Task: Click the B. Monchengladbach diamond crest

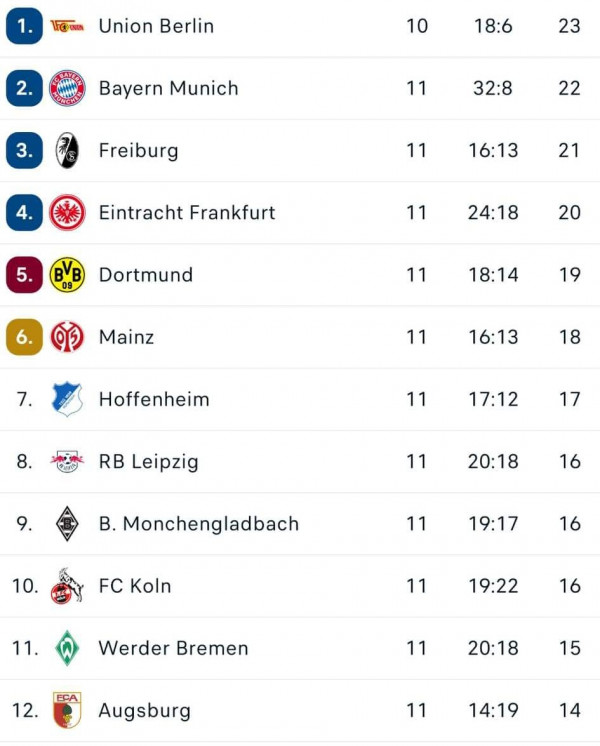Action: (67, 523)
